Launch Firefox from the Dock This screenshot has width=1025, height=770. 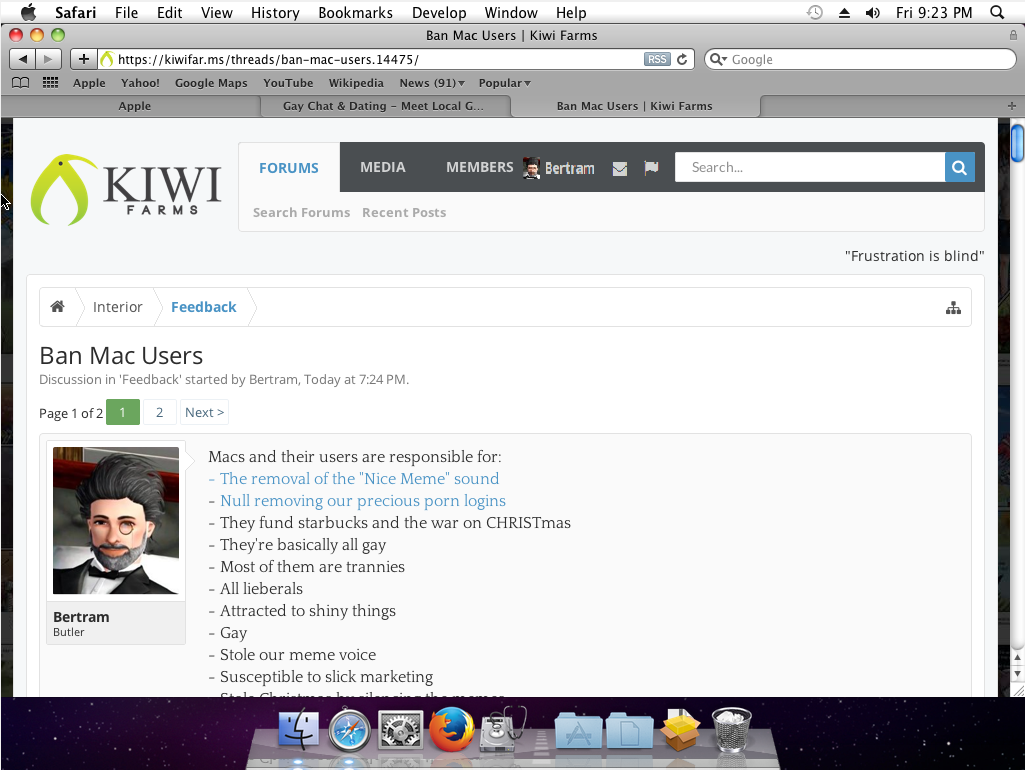click(451, 728)
